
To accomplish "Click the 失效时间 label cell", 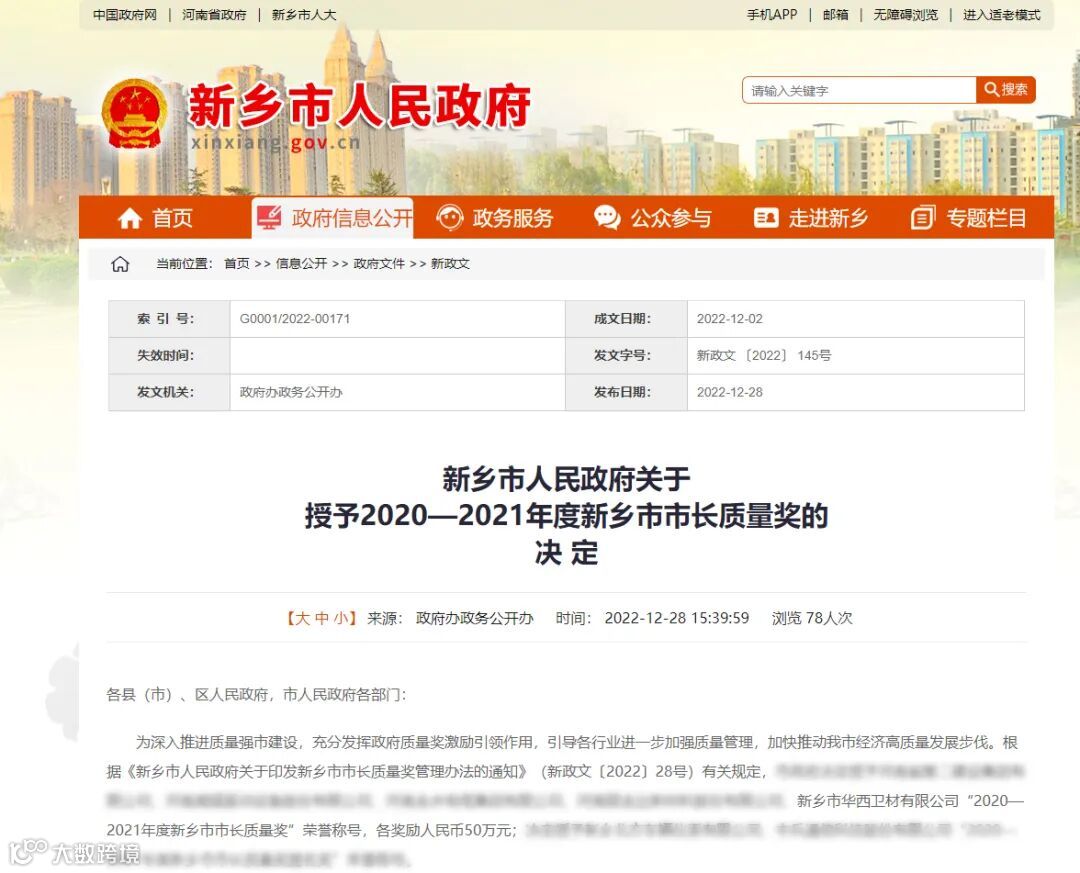I will point(169,356).
